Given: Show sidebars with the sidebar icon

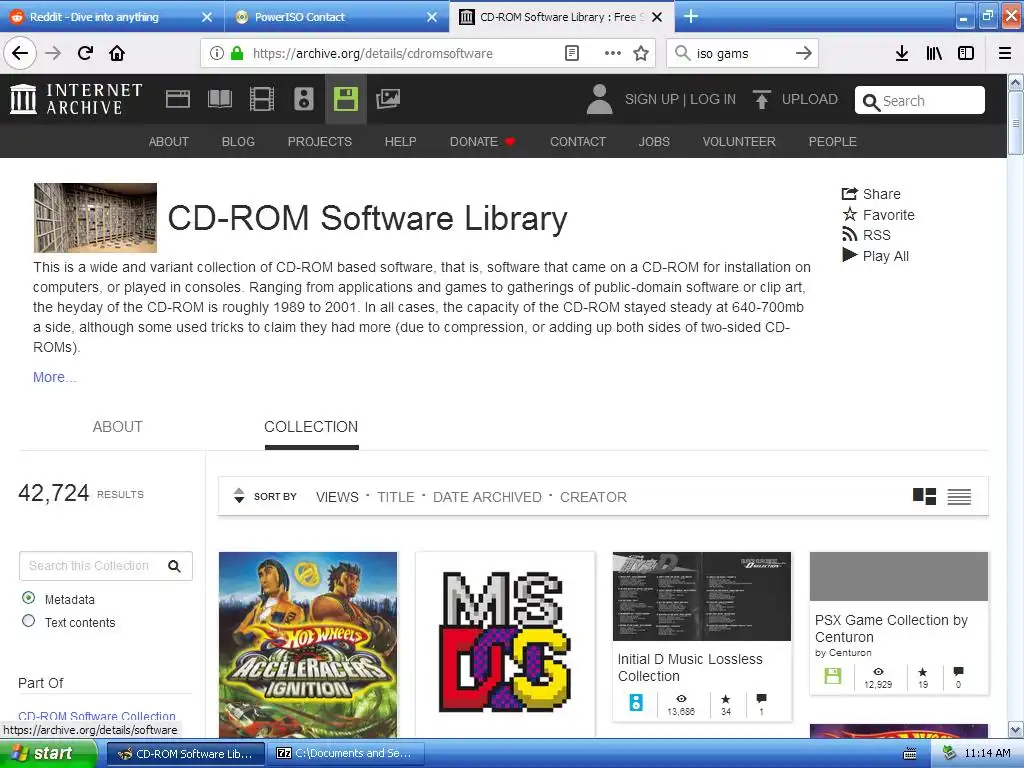Looking at the screenshot, I should (966, 53).
